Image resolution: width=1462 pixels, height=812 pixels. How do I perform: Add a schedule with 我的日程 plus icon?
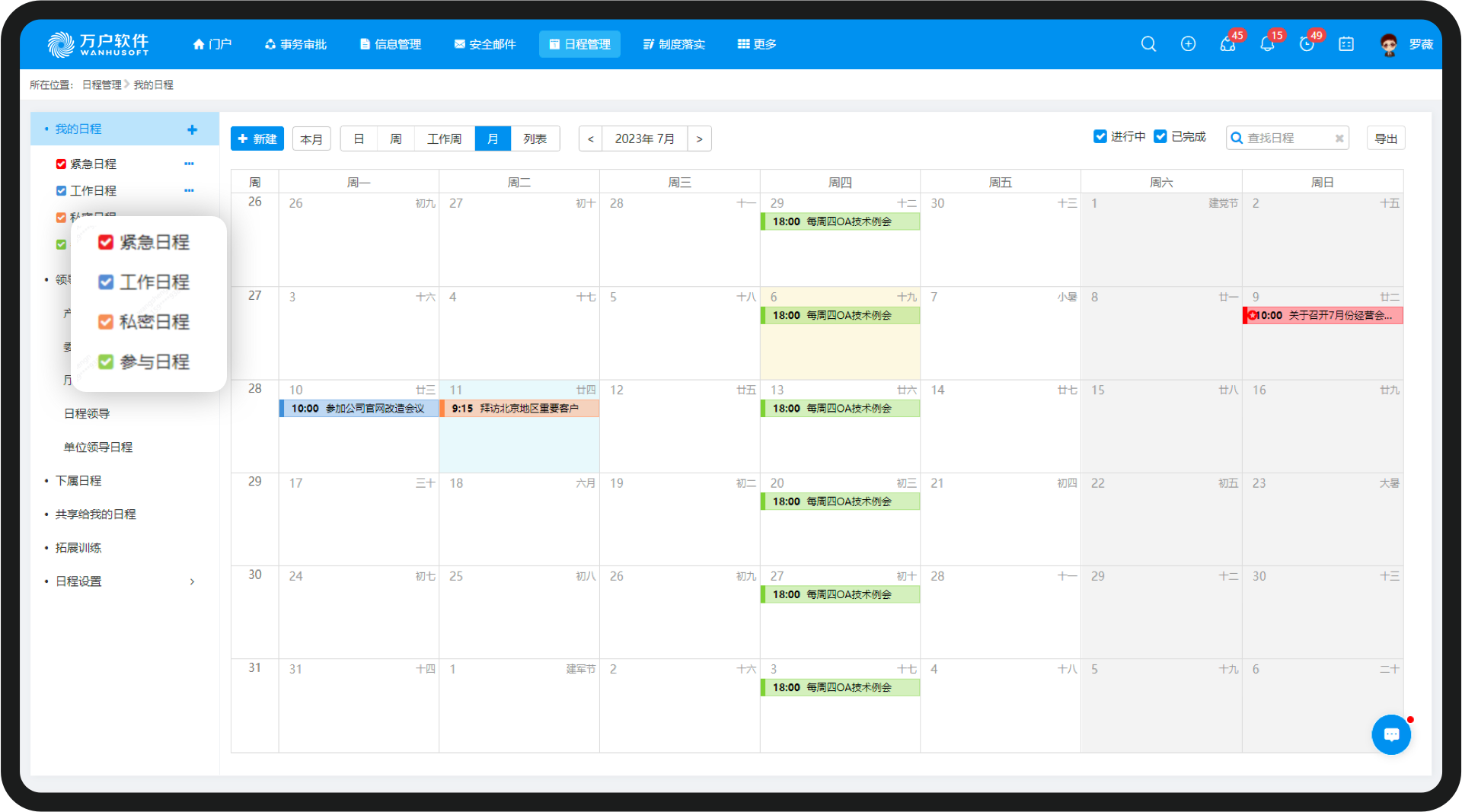pyautogui.click(x=192, y=130)
